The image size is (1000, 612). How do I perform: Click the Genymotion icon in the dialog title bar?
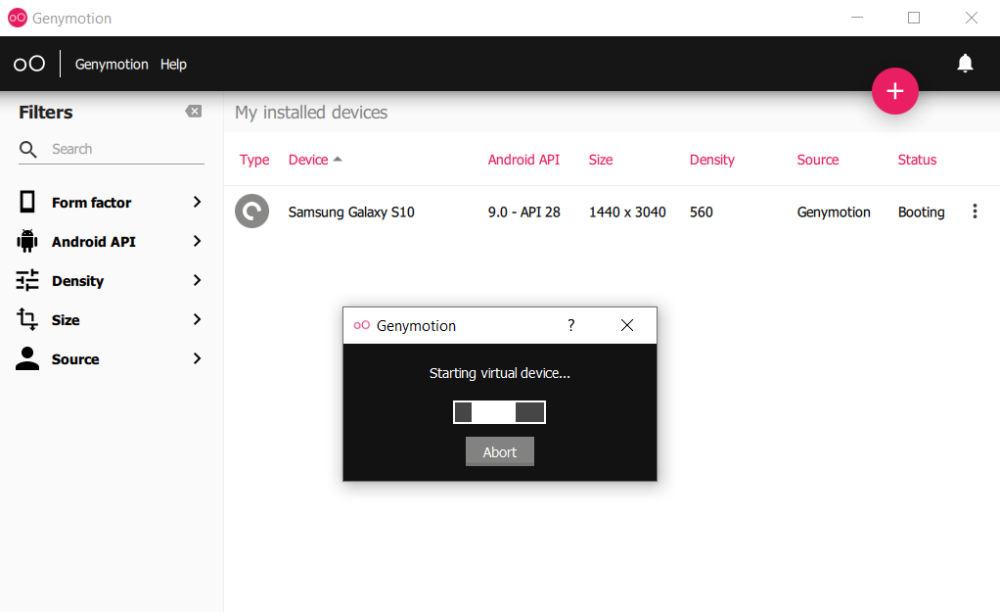coord(362,325)
